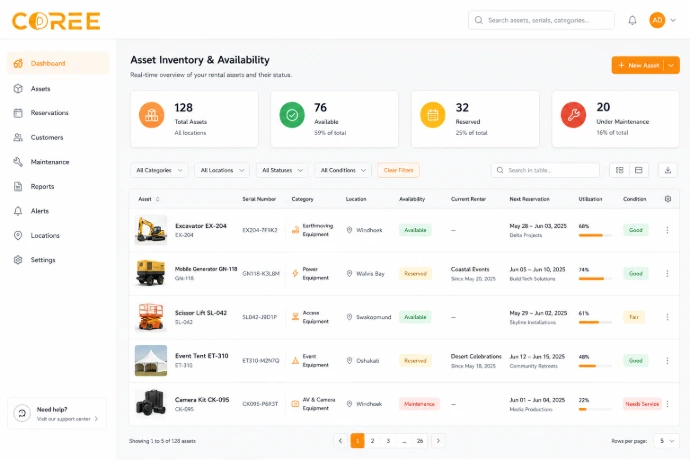Go to page 2
The image size is (690, 460).
[x=372, y=441]
